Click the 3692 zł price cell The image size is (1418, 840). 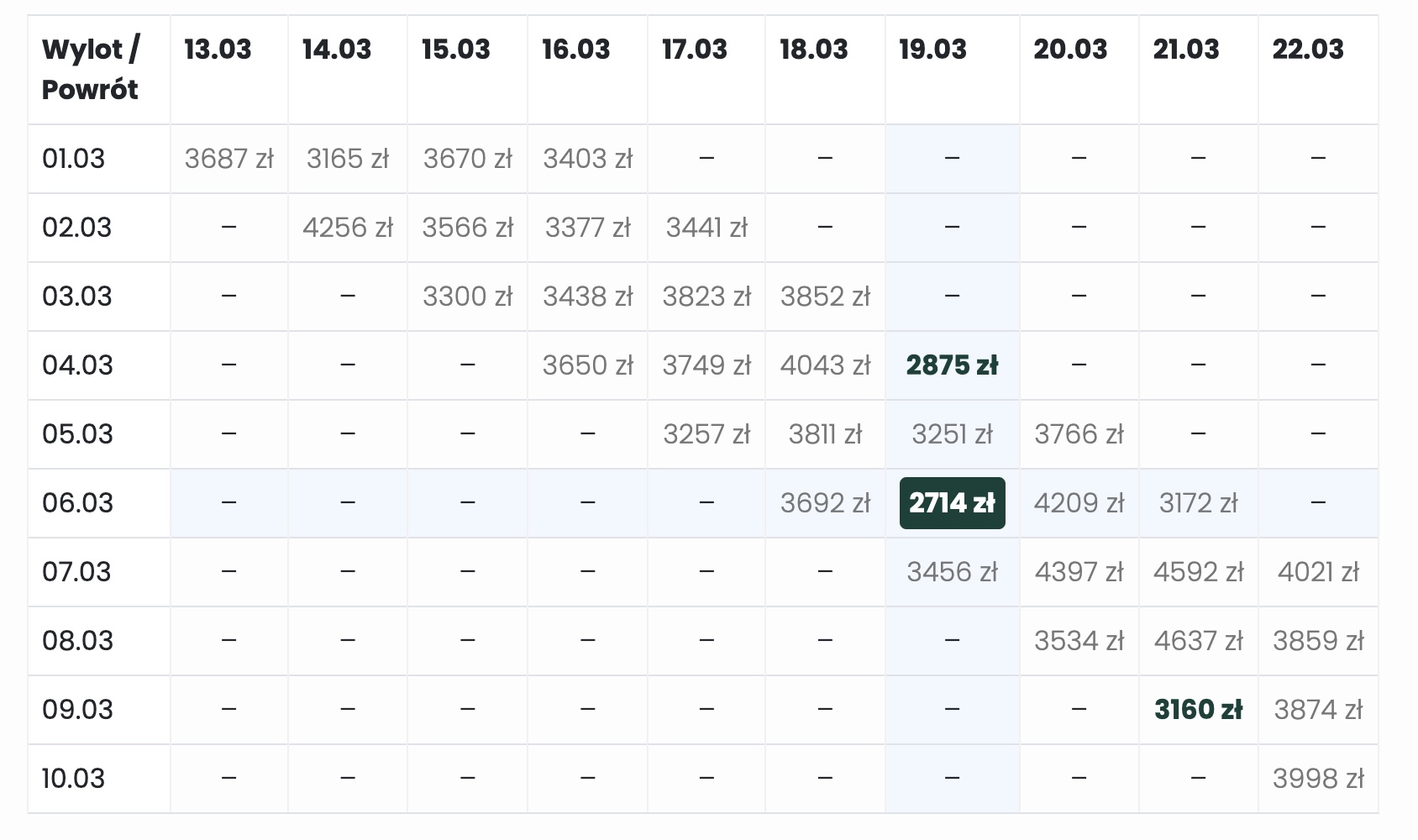pos(825,503)
